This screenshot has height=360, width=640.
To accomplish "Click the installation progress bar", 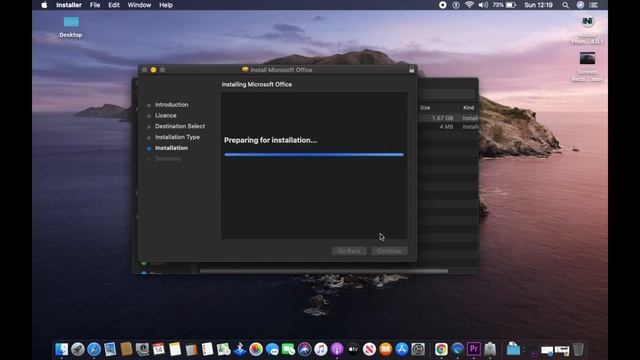I will pos(314,155).
